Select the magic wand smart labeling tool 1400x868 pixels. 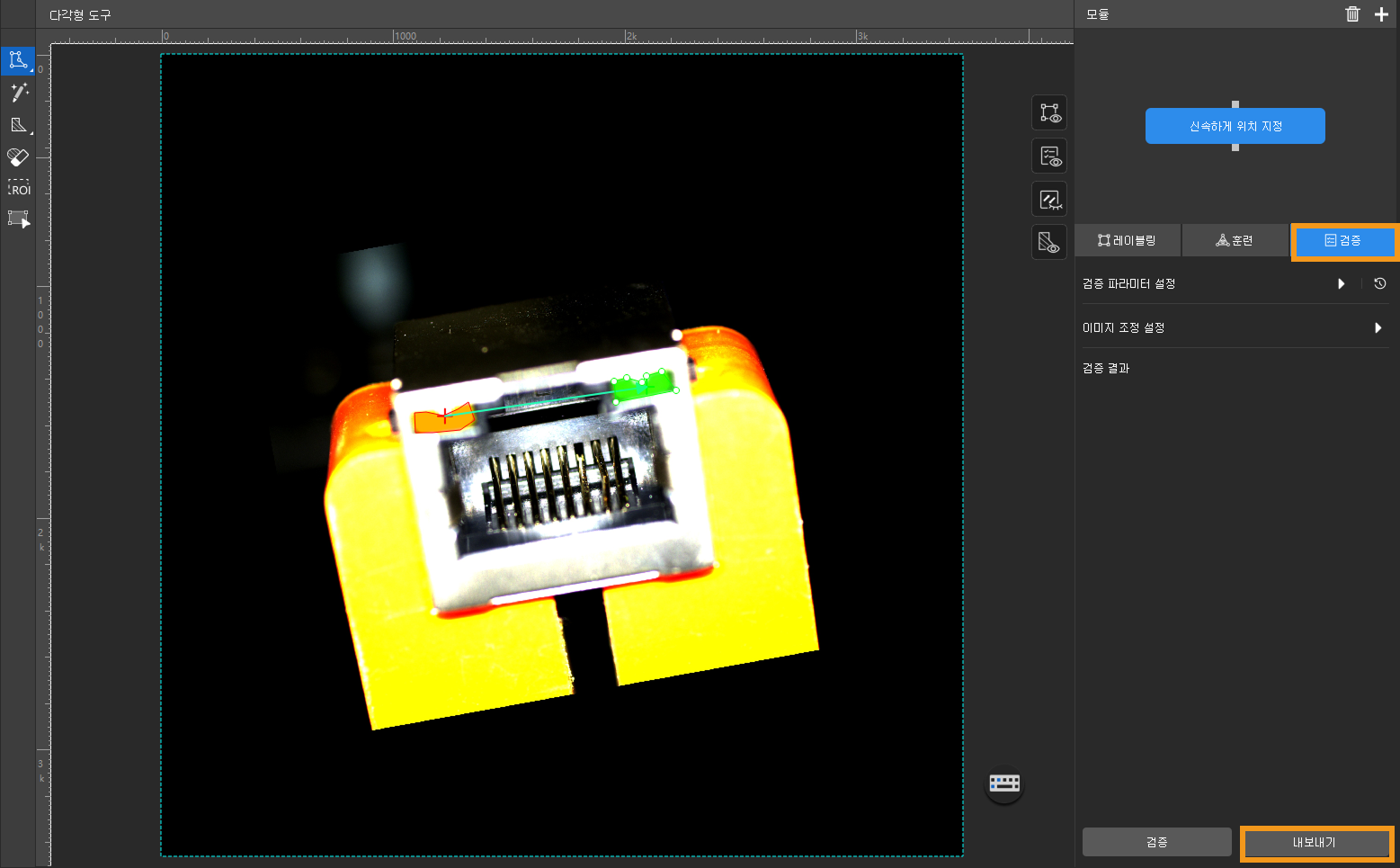pyautogui.click(x=18, y=93)
